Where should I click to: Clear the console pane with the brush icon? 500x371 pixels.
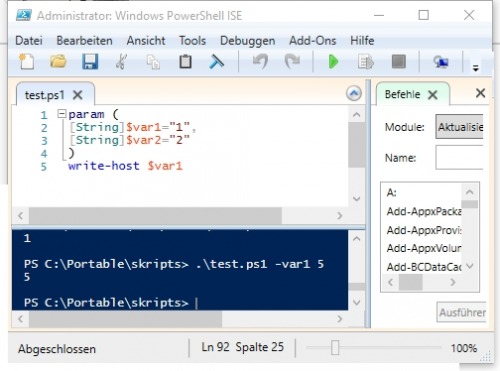217,62
